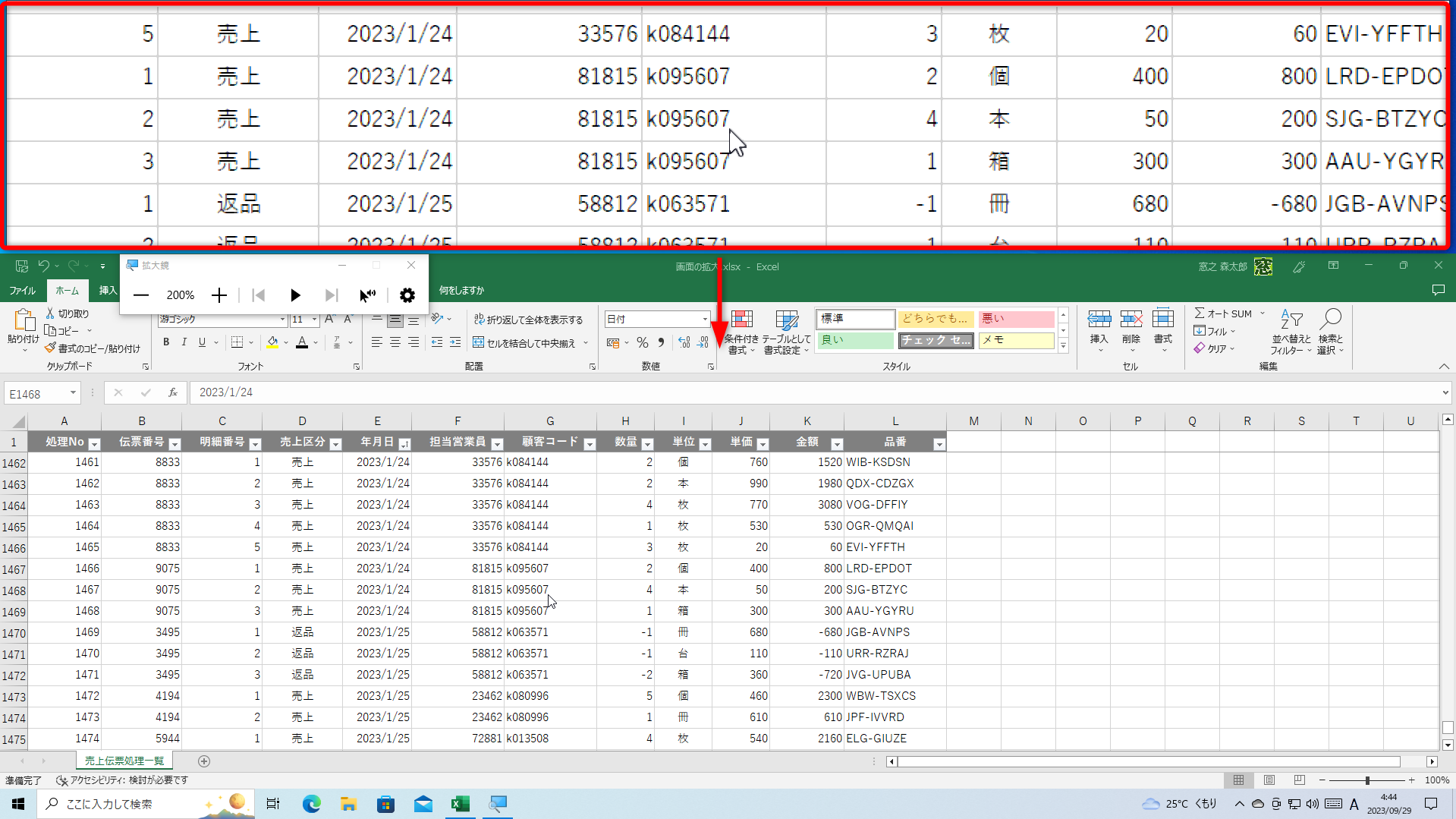Image resolution: width=1456 pixels, height=819 pixels.
Task: Align cell text to the left
Action: 377,343
